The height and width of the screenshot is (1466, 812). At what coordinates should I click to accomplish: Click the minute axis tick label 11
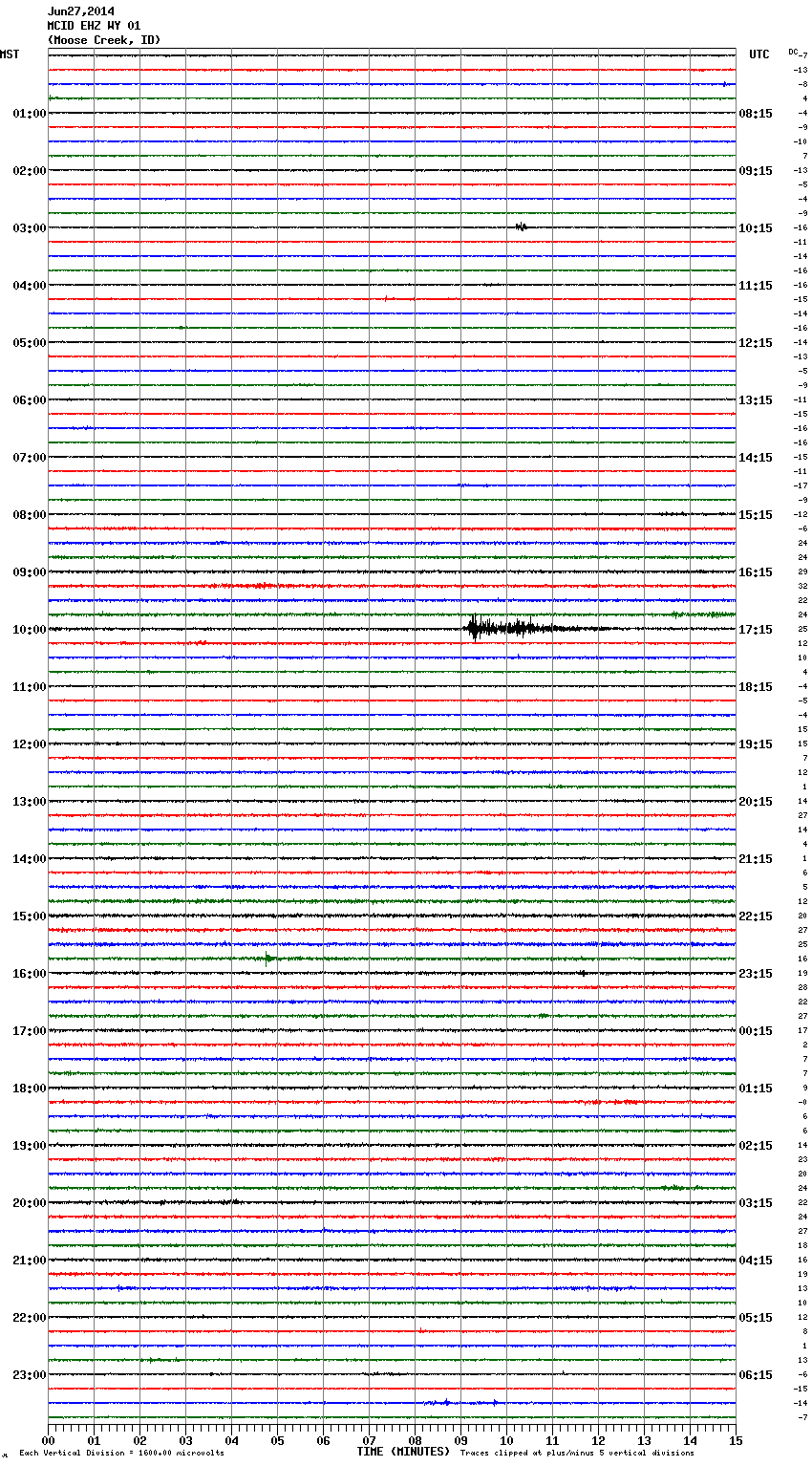point(552,1440)
